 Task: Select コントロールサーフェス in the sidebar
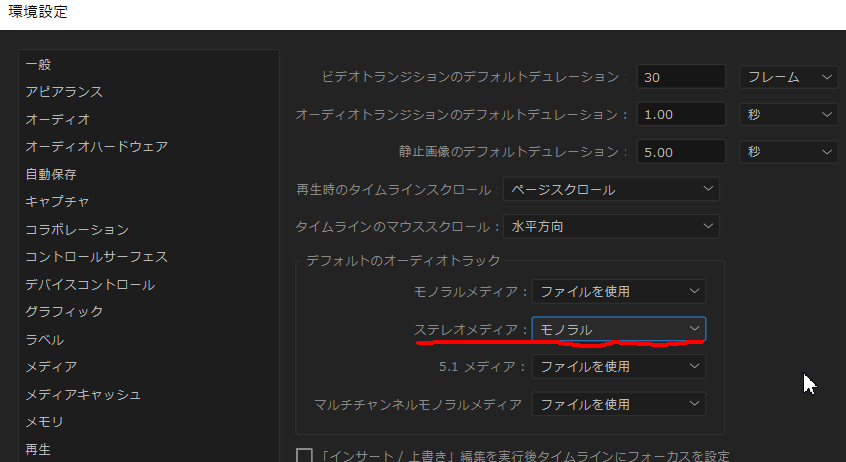pyautogui.click(x=97, y=256)
